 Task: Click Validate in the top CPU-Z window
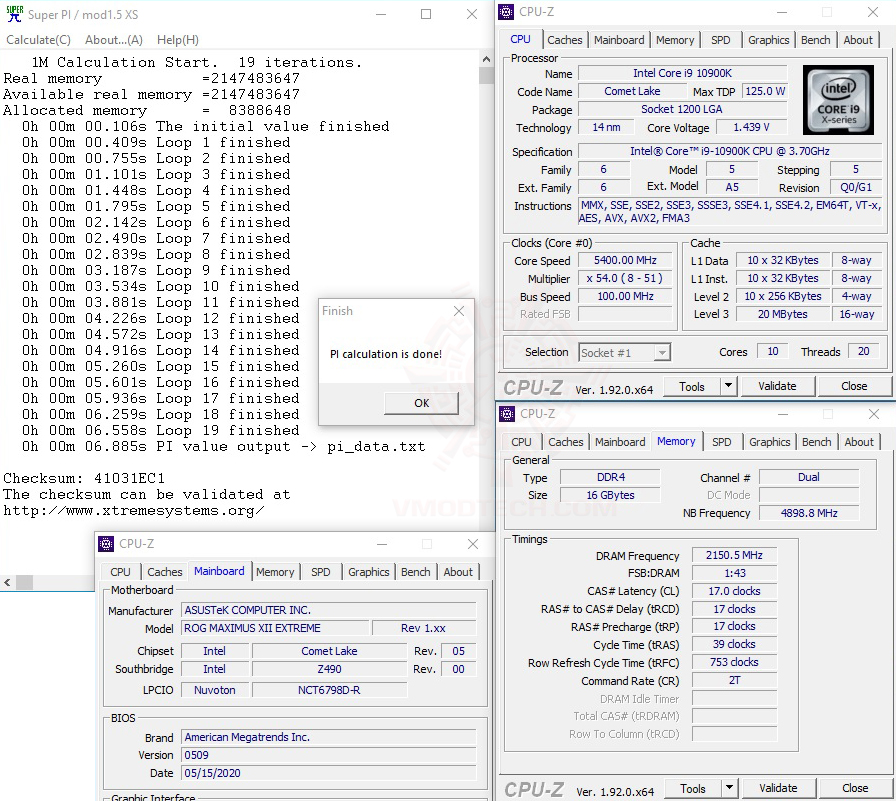(x=778, y=385)
